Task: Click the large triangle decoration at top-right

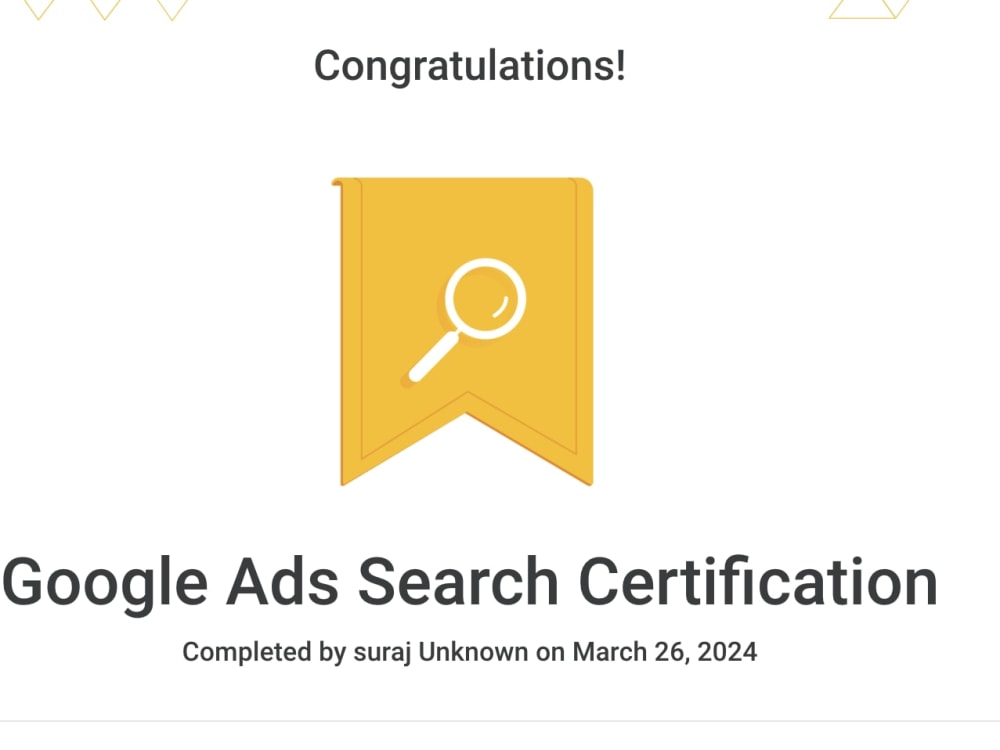Action: pyautogui.click(x=869, y=9)
